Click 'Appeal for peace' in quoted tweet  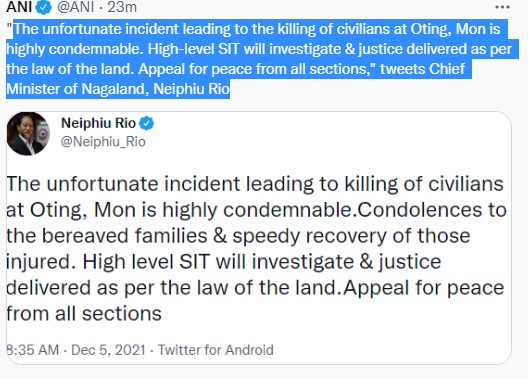(x=424, y=288)
